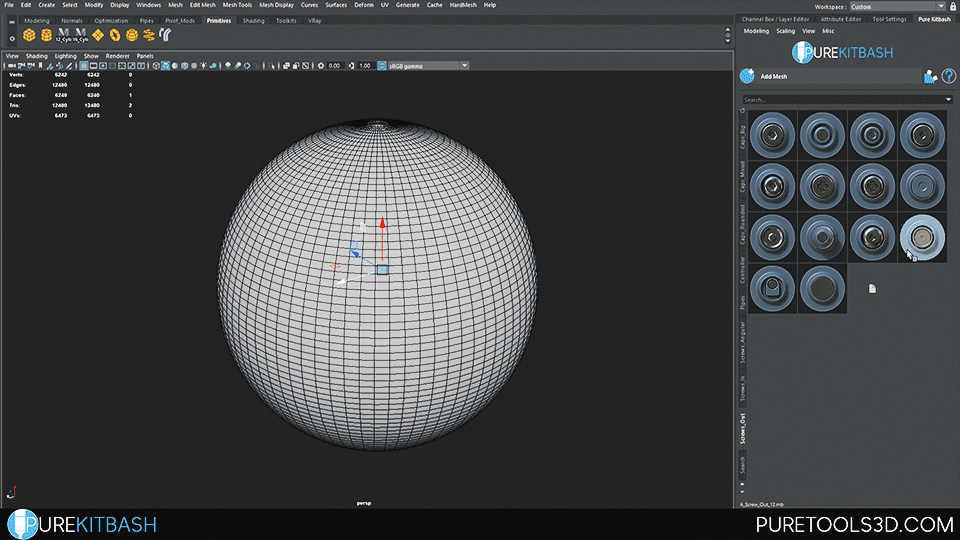Viewport: 960px width, 540px height.
Task: Expand the sRGB gamma dropdown
Action: click(464, 66)
